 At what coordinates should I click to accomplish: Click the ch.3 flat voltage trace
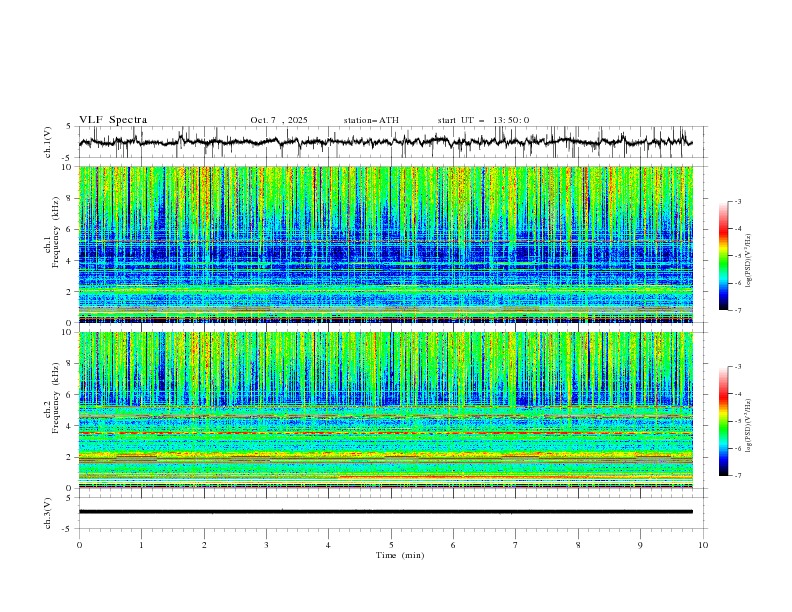click(x=385, y=512)
